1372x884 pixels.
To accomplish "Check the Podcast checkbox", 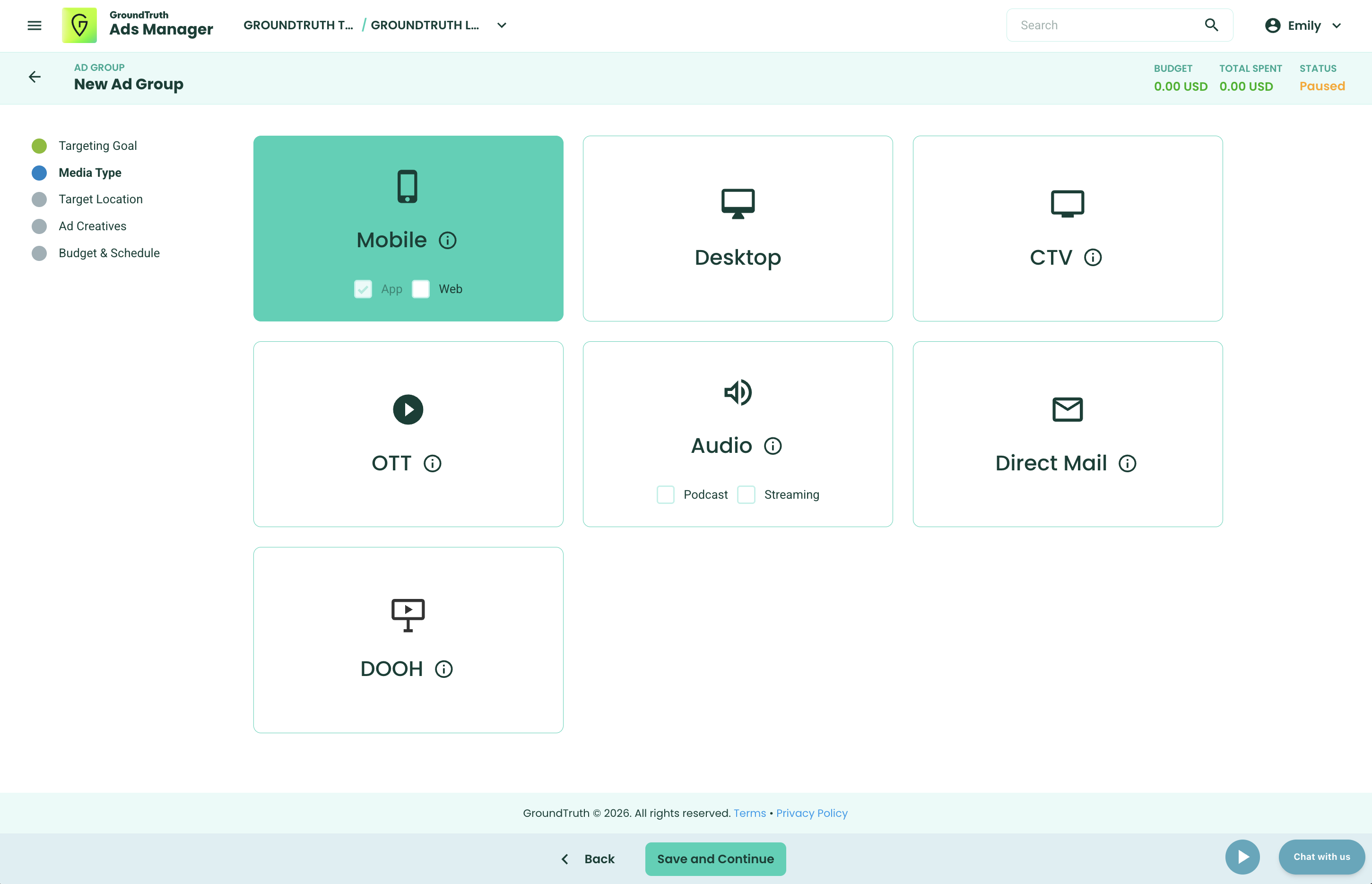I will point(665,494).
